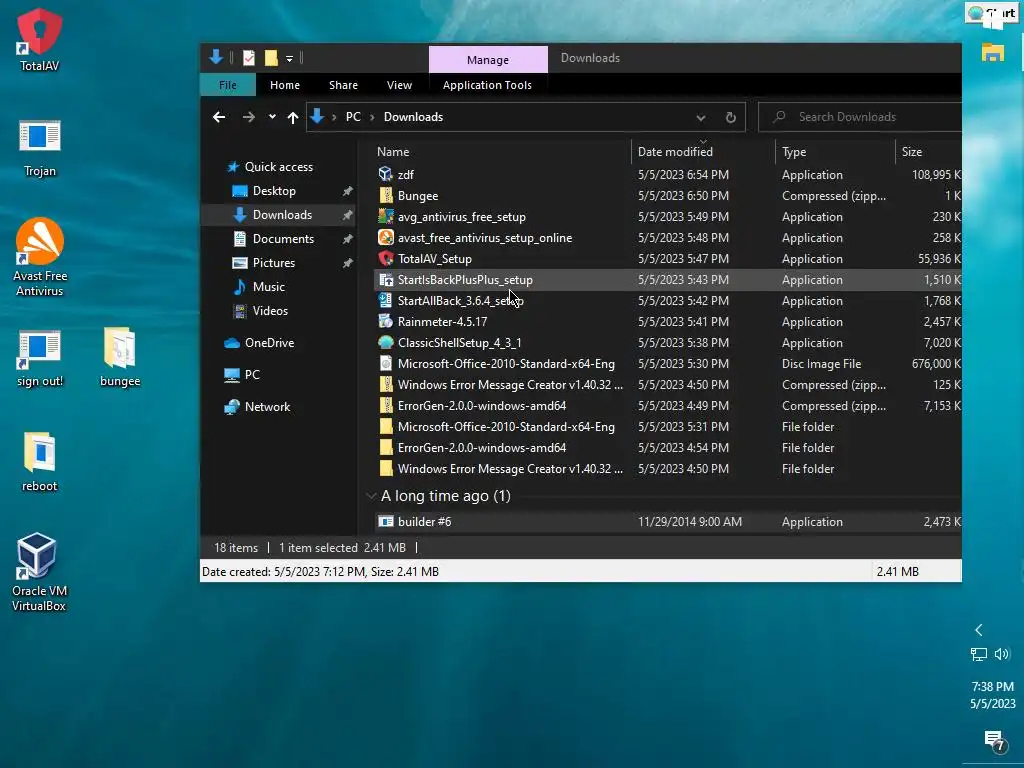Open the TotalAV desktop shortcut
1024x768 pixels.
(39, 39)
